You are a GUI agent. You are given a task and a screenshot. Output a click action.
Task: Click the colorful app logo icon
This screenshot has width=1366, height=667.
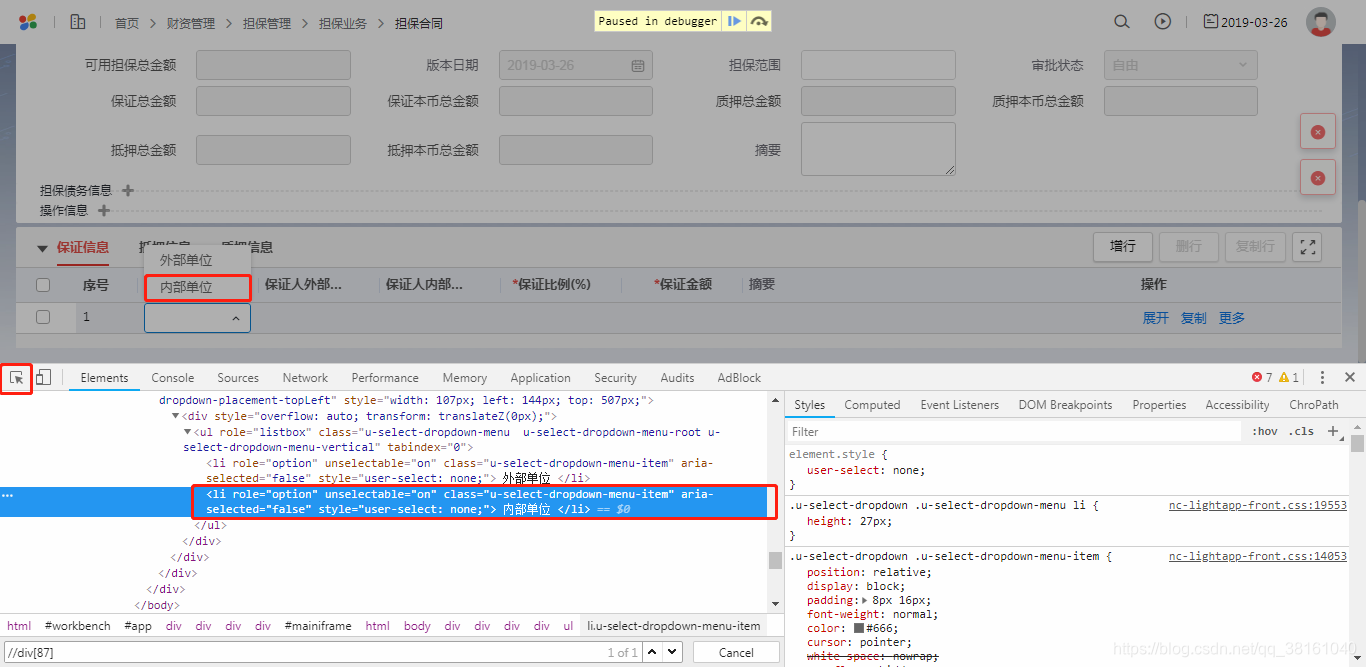click(x=28, y=21)
